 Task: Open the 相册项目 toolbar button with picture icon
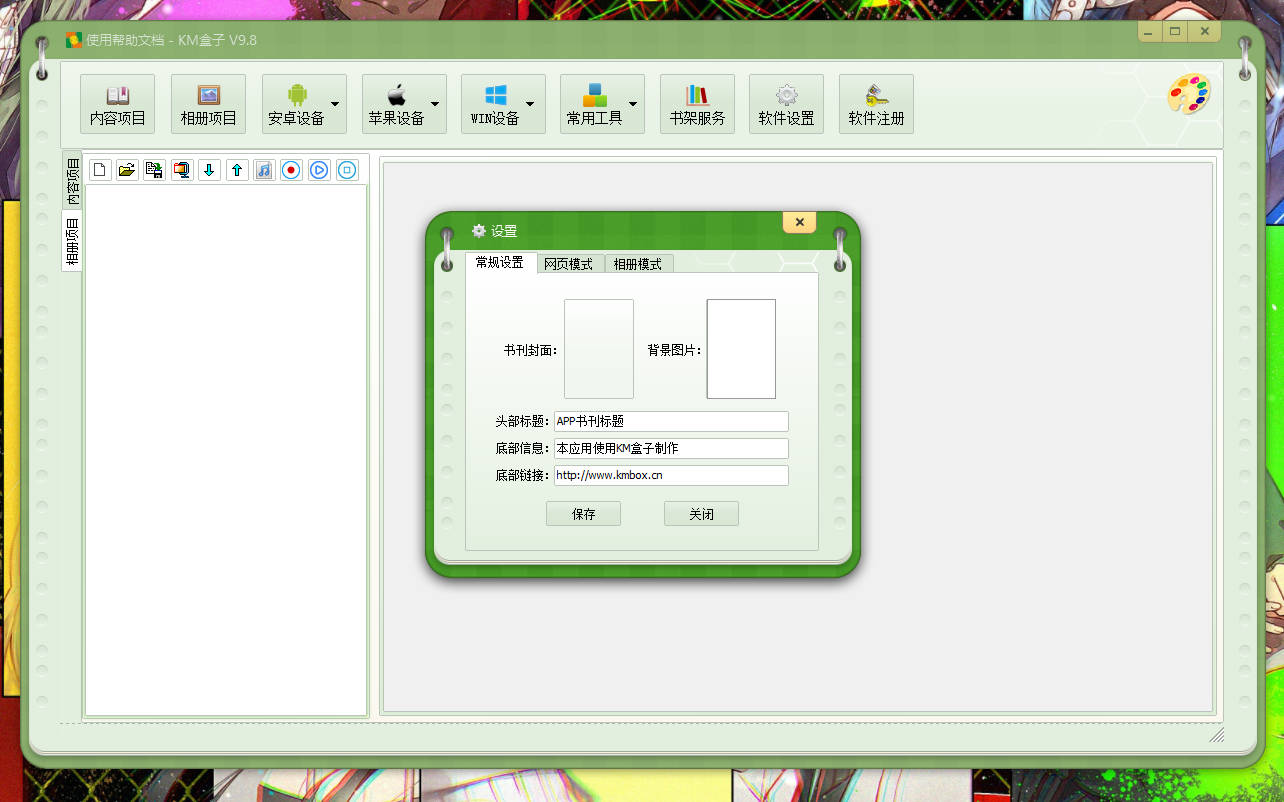(208, 104)
